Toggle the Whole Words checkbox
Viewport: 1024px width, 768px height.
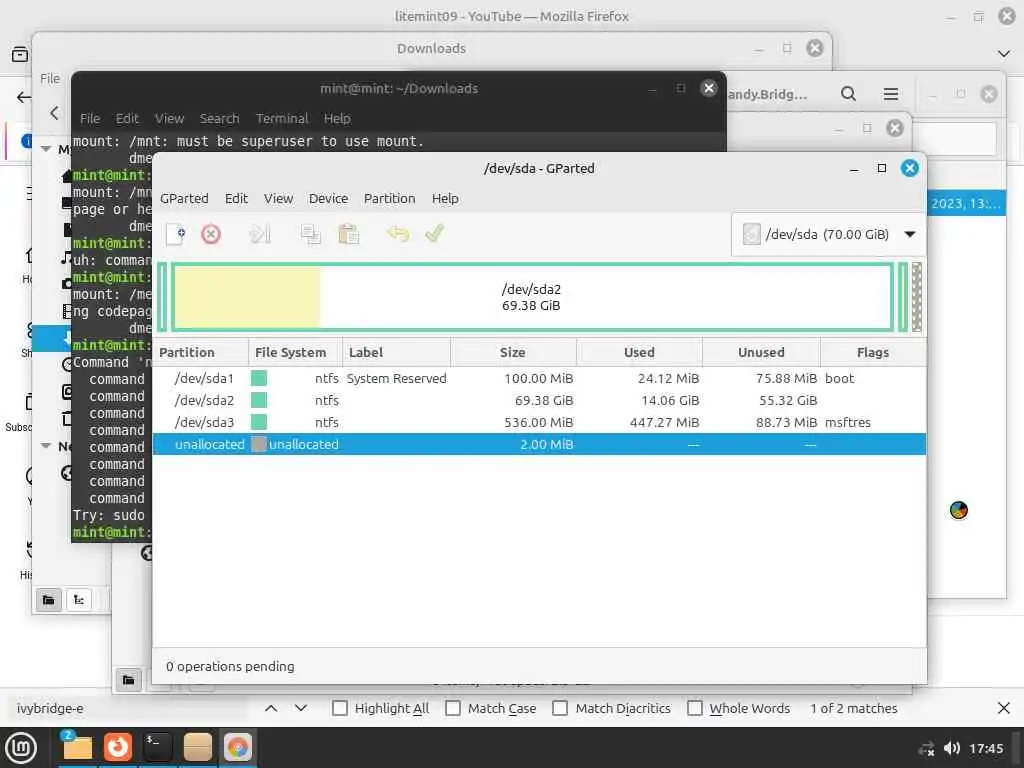(x=695, y=708)
